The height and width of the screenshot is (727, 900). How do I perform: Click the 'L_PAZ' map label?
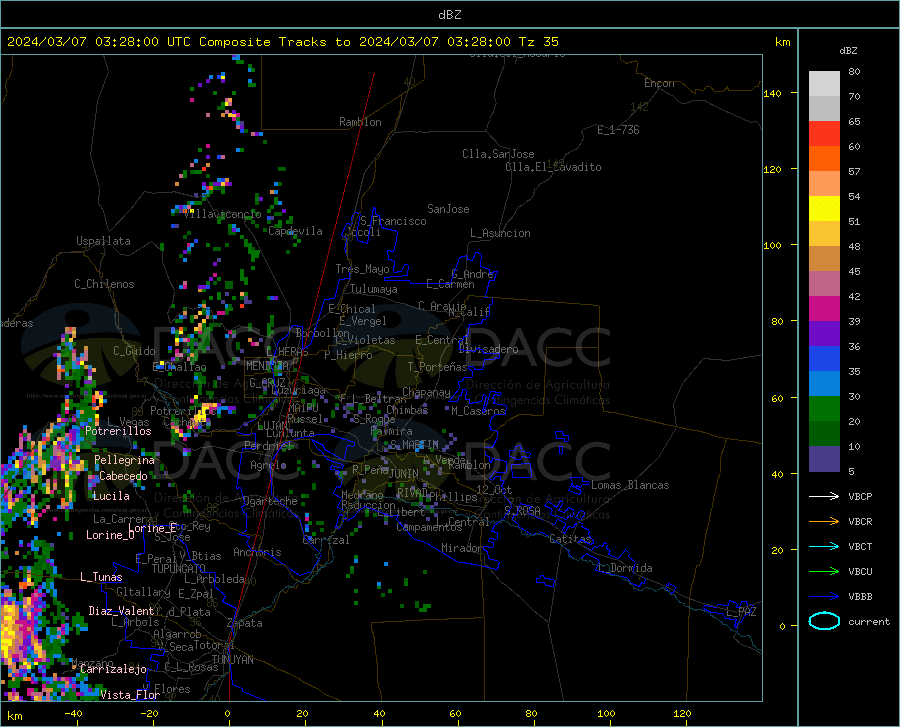[742, 612]
